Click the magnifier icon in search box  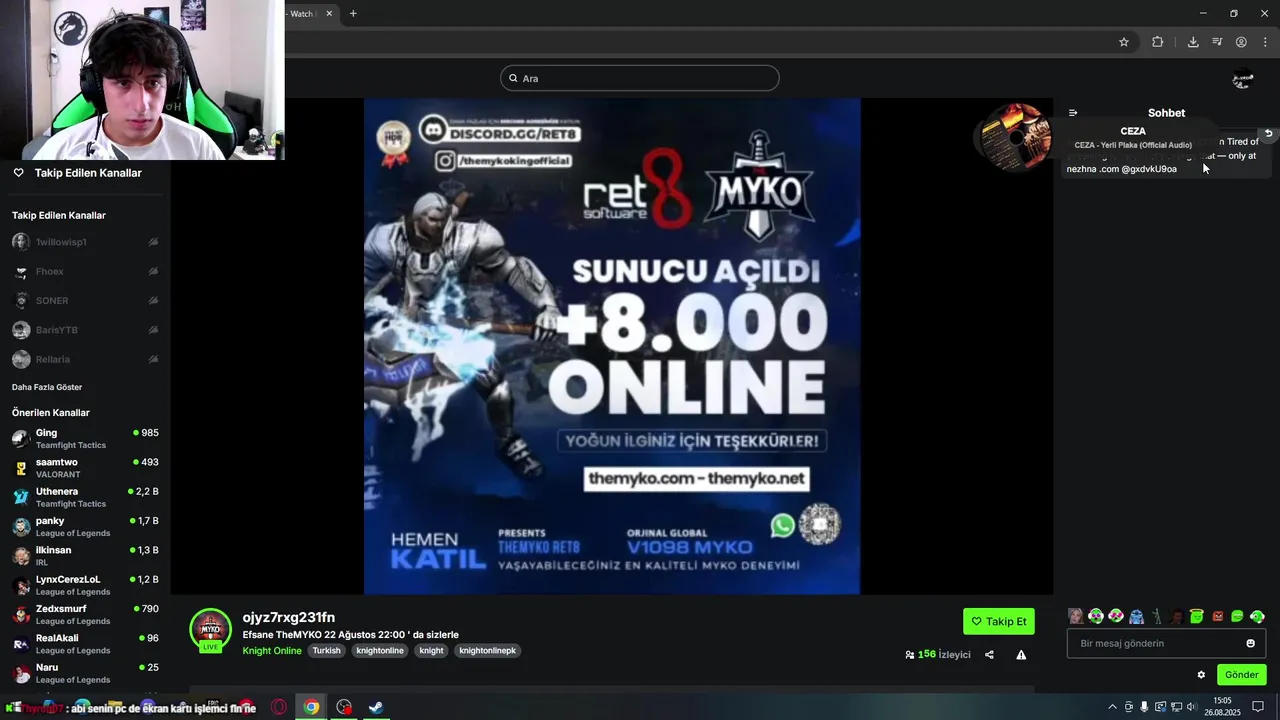[513, 78]
